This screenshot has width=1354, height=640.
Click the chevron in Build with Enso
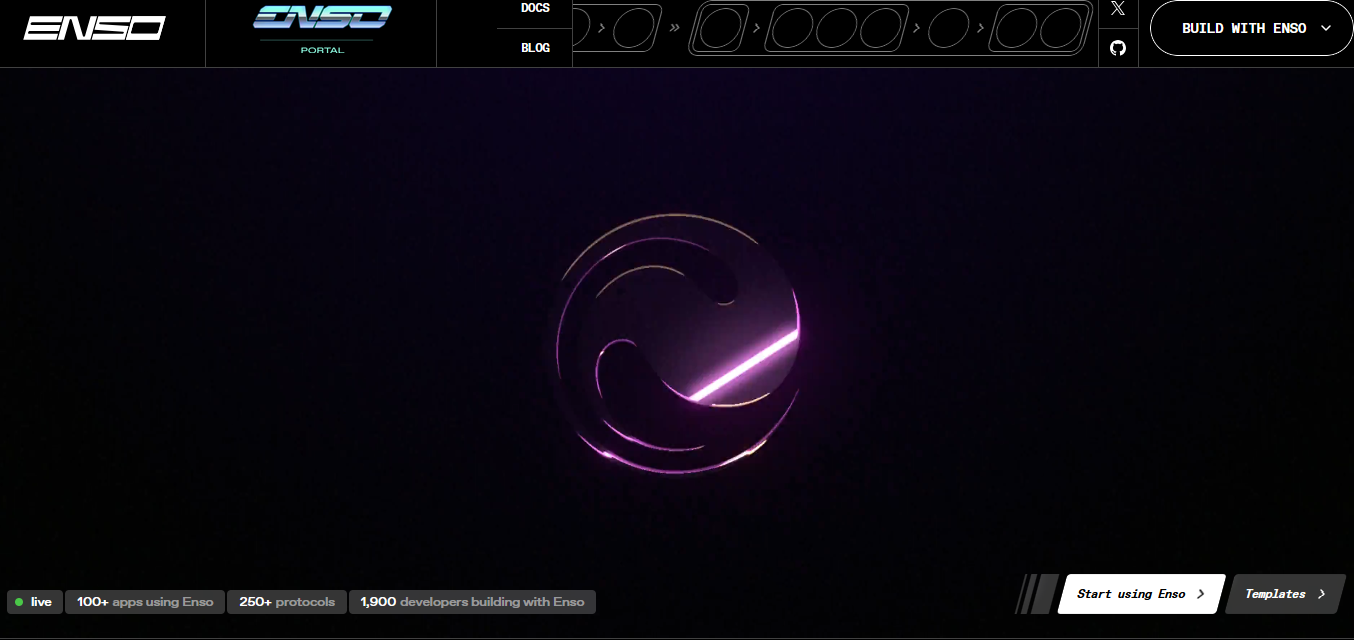(x=1326, y=28)
